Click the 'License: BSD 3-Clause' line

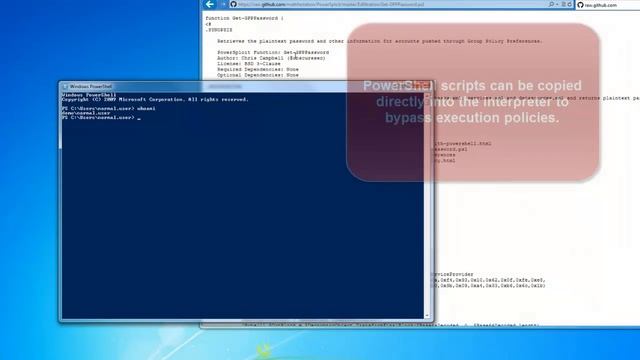pos(249,64)
